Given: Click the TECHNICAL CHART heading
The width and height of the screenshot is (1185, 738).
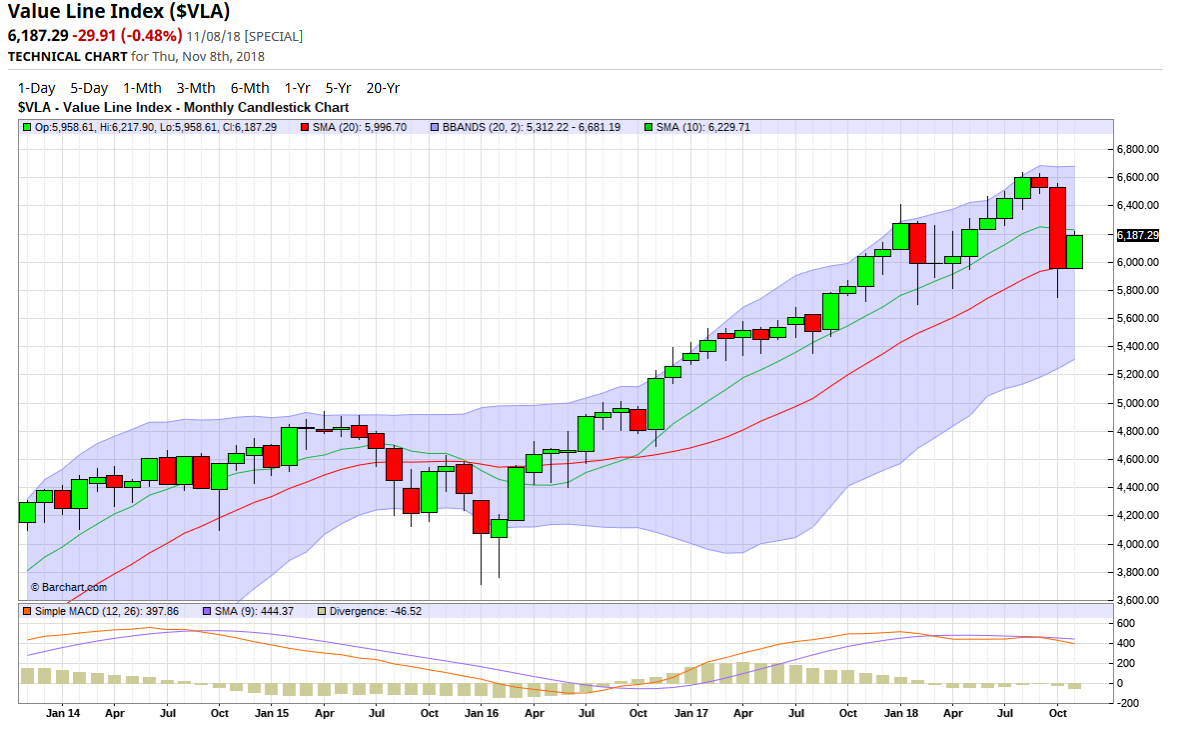Looking at the screenshot, I should (67, 57).
